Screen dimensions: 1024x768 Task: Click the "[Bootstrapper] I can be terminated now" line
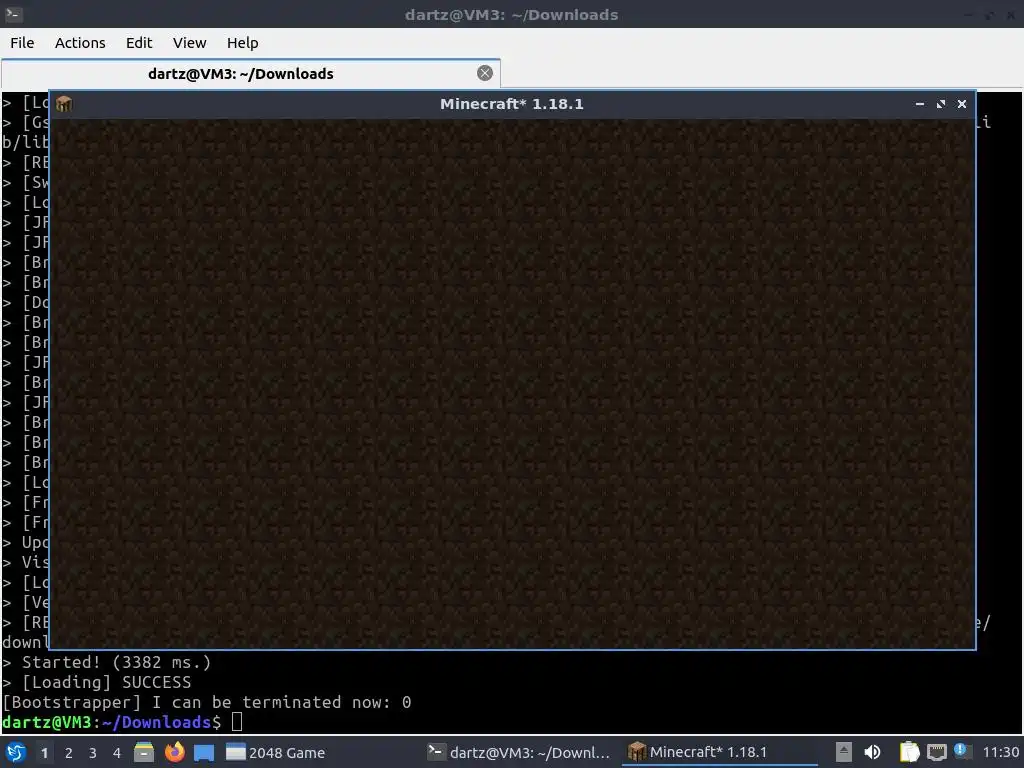(x=206, y=703)
